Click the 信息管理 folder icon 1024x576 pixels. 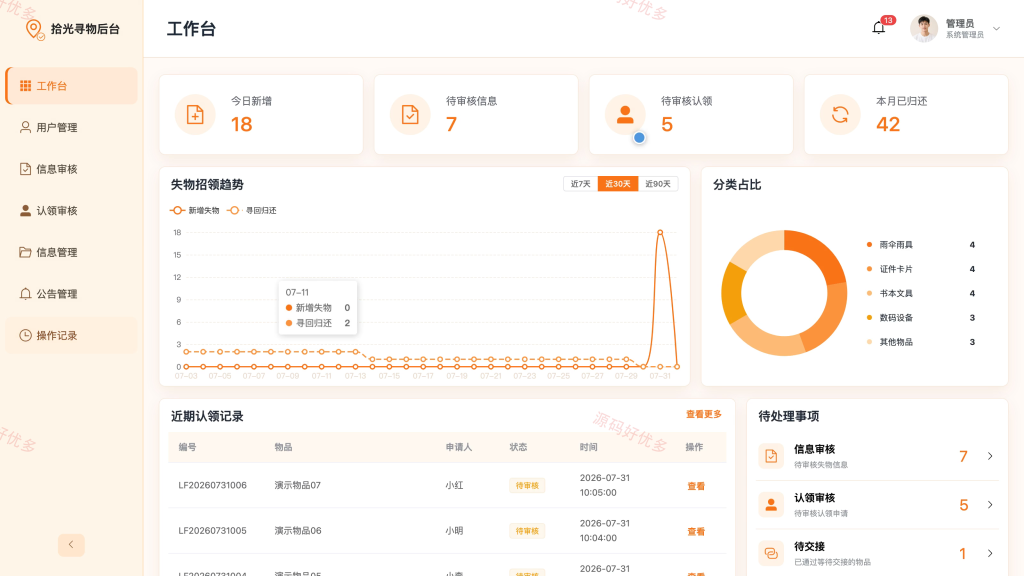tap(25, 252)
